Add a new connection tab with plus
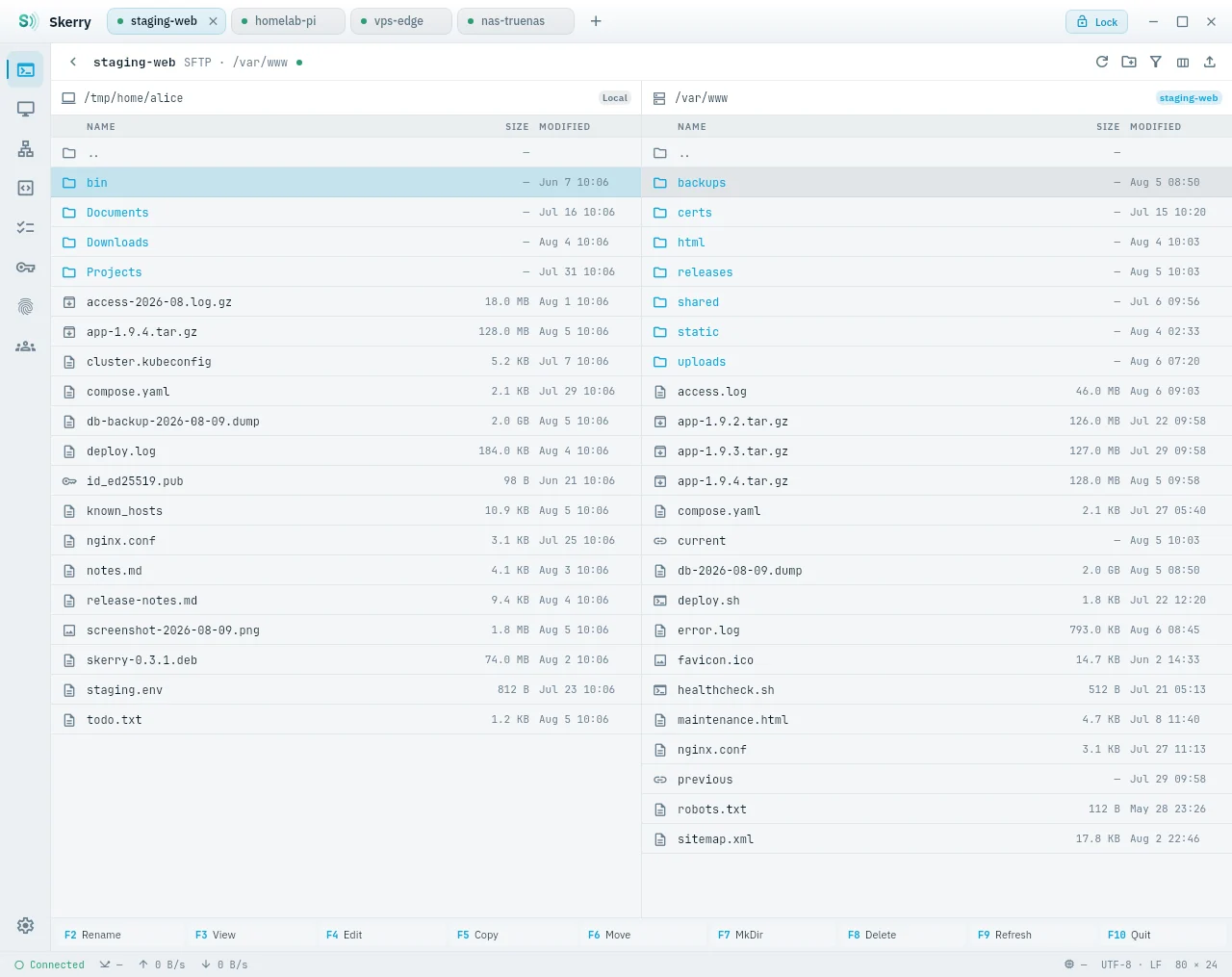This screenshot has width=1232, height=977. tap(596, 21)
